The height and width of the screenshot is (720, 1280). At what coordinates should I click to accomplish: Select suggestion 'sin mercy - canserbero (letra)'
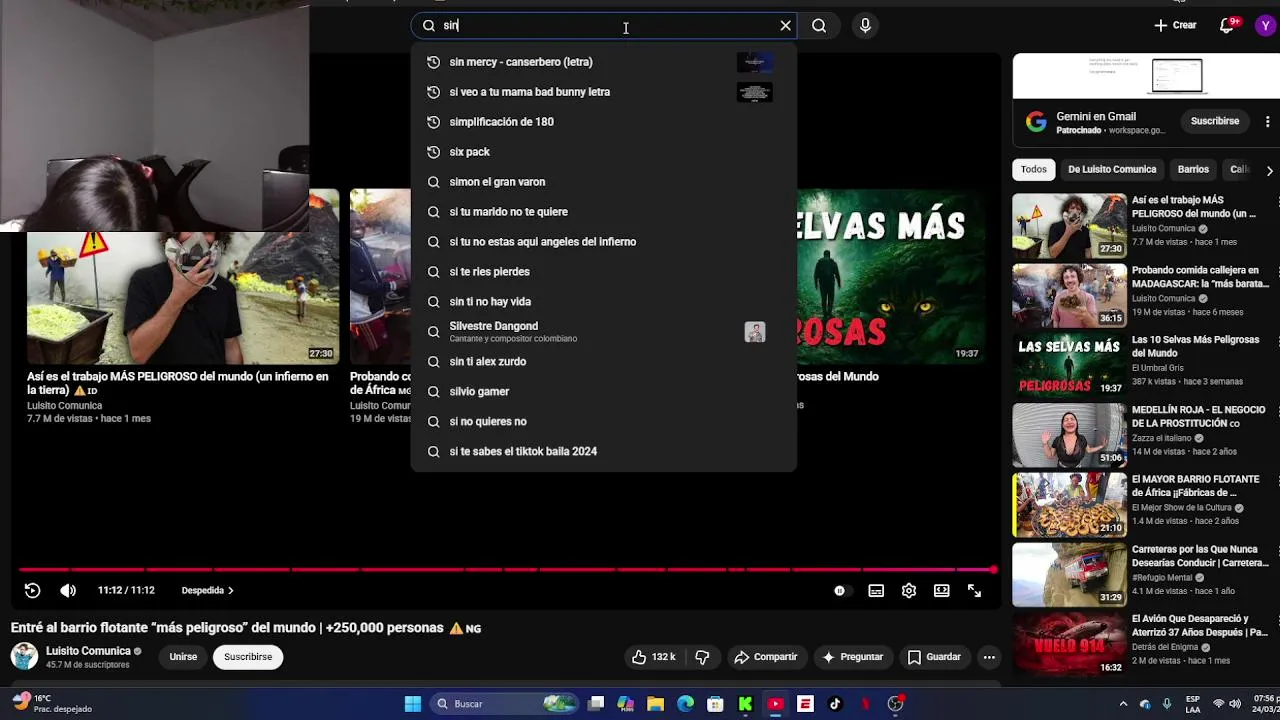(604, 62)
